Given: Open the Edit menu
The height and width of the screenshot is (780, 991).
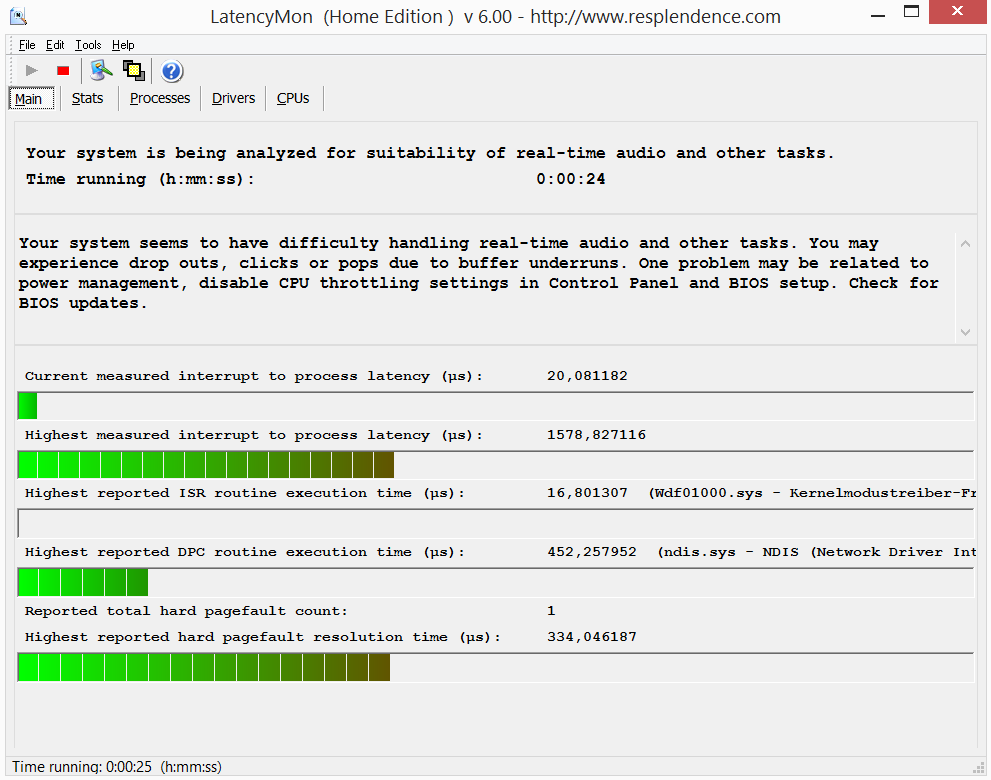Looking at the screenshot, I should click(x=55, y=45).
